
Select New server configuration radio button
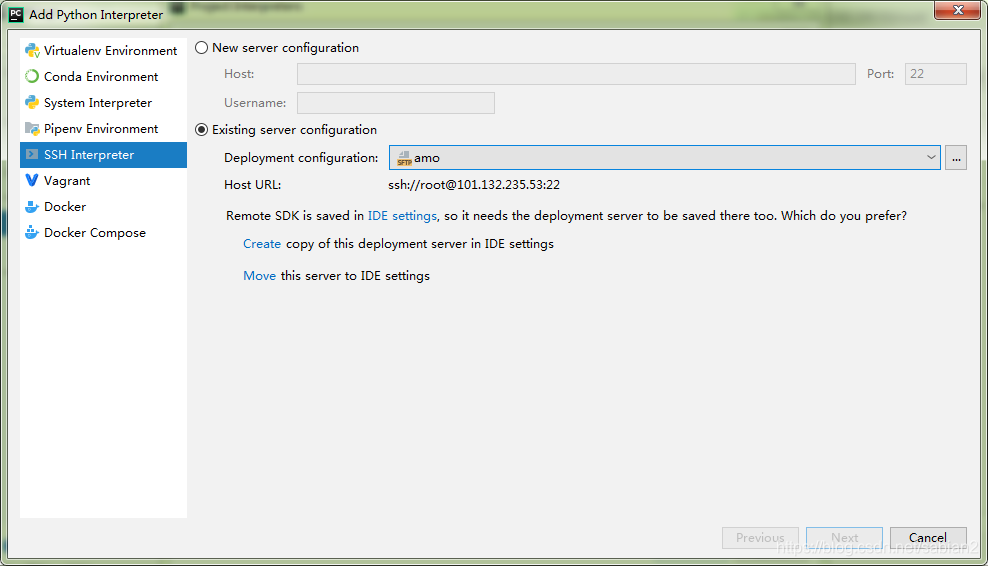click(x=202, y=48)
